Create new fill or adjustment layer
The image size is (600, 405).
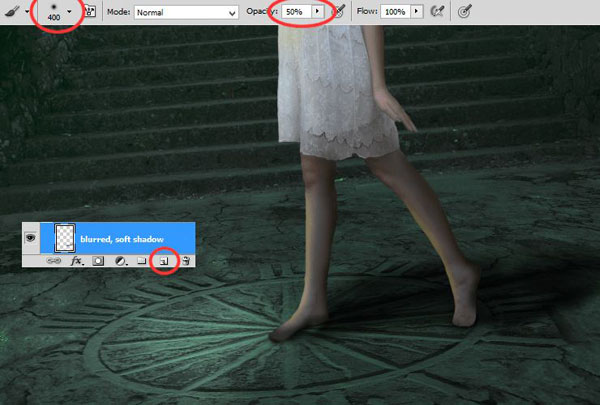click(121, 261)
